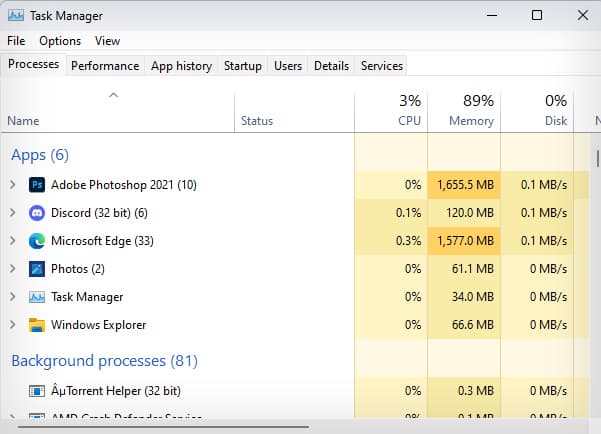This screenshot has height=434, width=601.
Task: Select the Photos (2) row
Action: coord(294,269)
